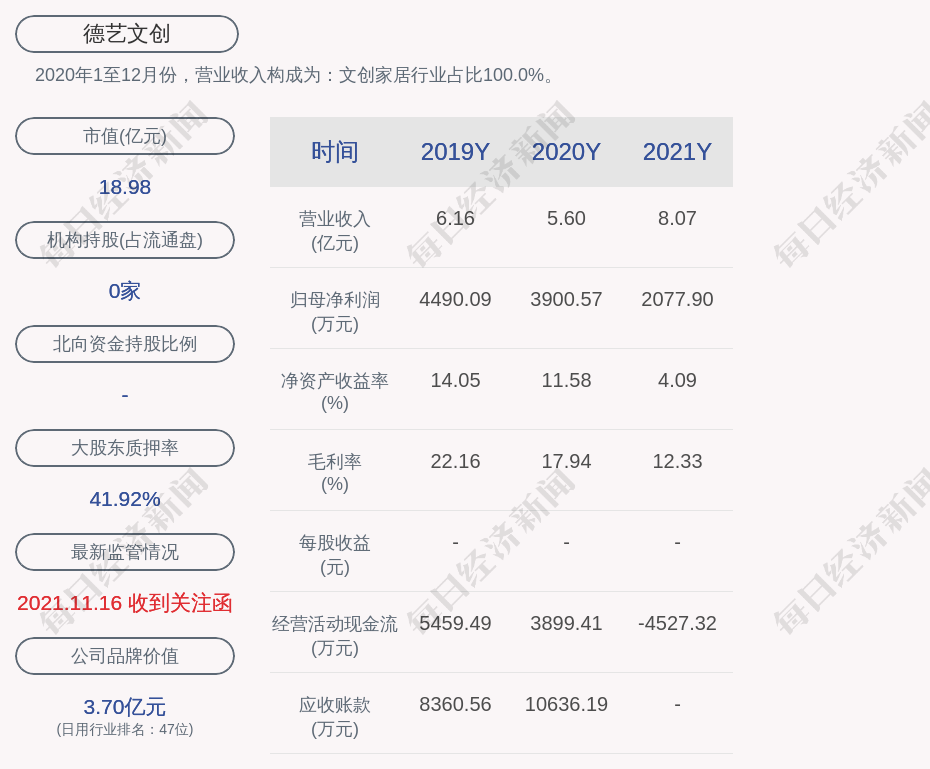Click the revenue composition sentence for 2020
This screenshot has width=930, height=769.
(295, 75)
